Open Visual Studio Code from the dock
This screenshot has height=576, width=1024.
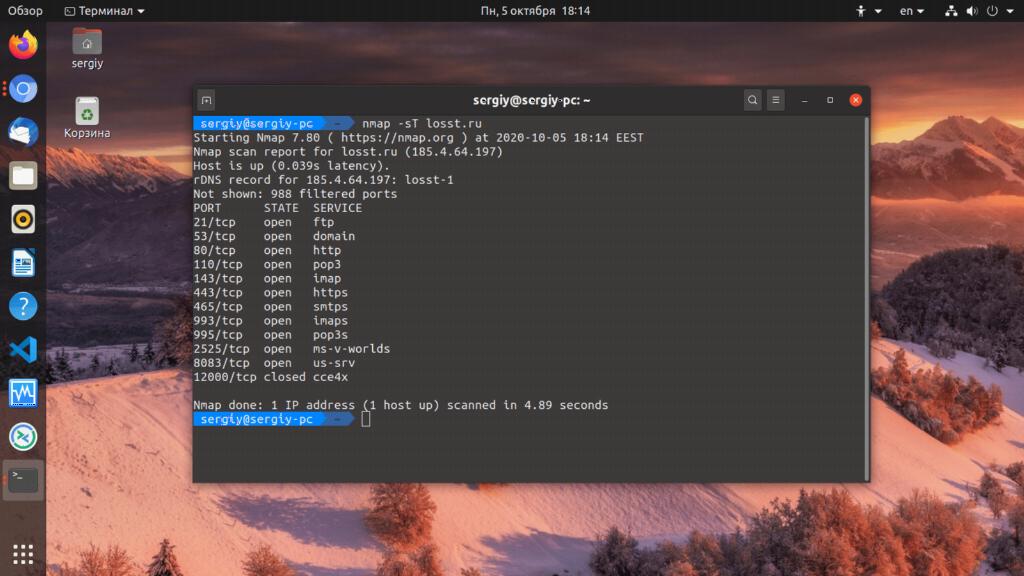coord(23,349)
